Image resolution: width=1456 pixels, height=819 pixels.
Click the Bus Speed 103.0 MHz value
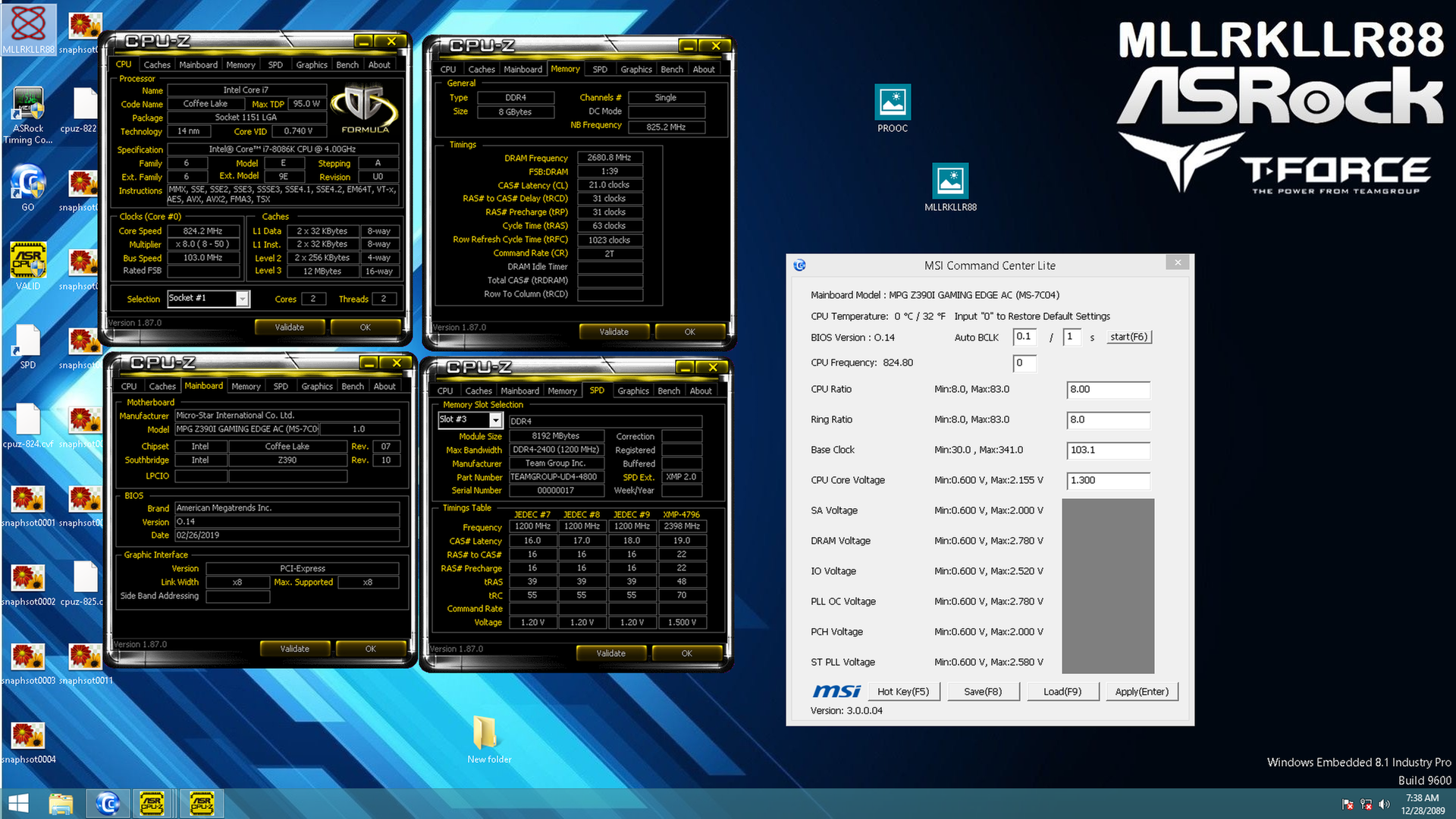pos(203,258)
